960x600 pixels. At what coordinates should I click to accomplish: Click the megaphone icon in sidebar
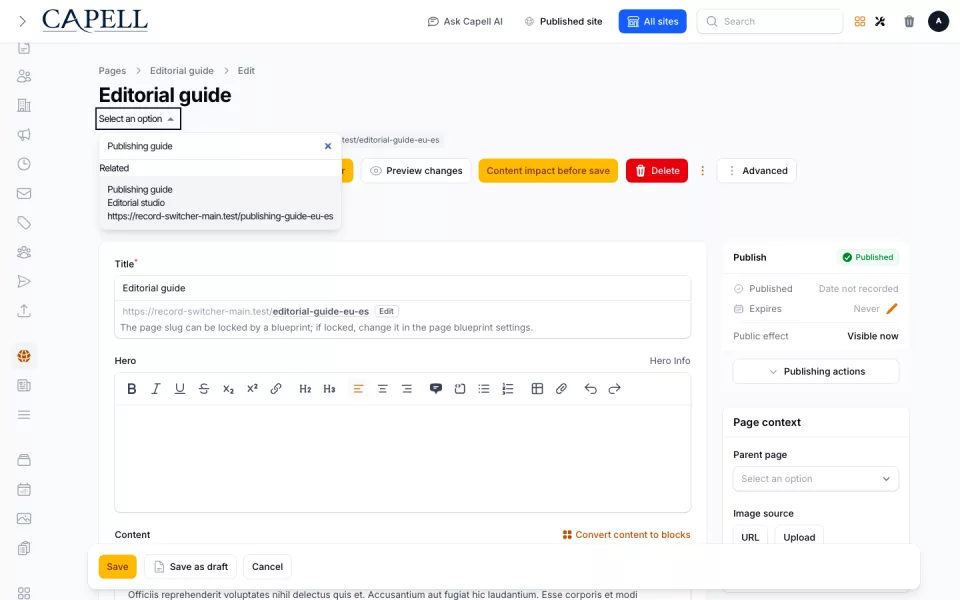click(x=24, y=135)
